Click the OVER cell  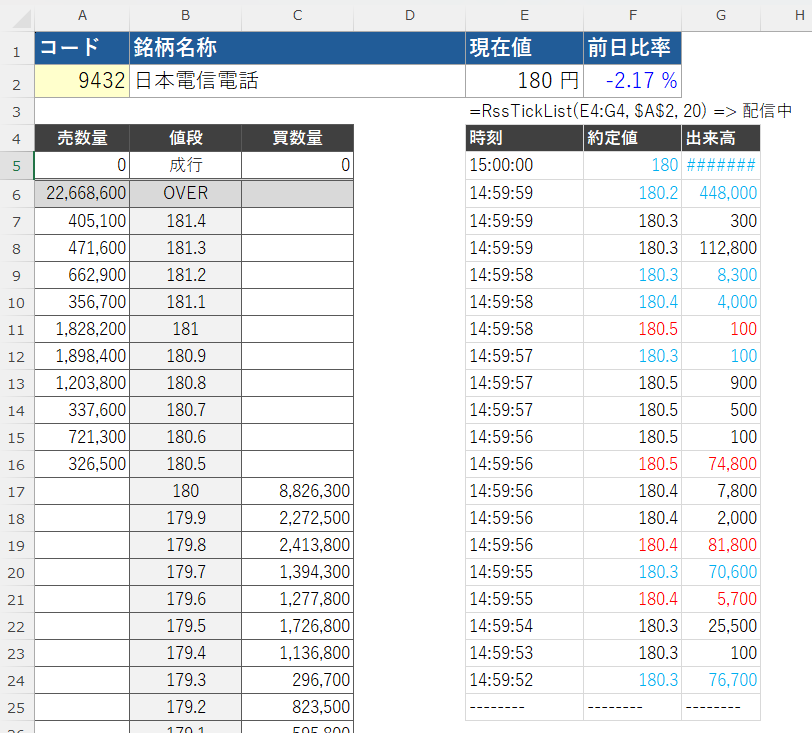pos(185,194)
